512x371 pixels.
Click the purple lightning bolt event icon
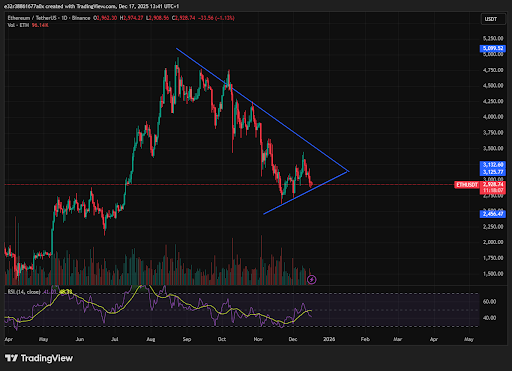(x=311, y=279)
